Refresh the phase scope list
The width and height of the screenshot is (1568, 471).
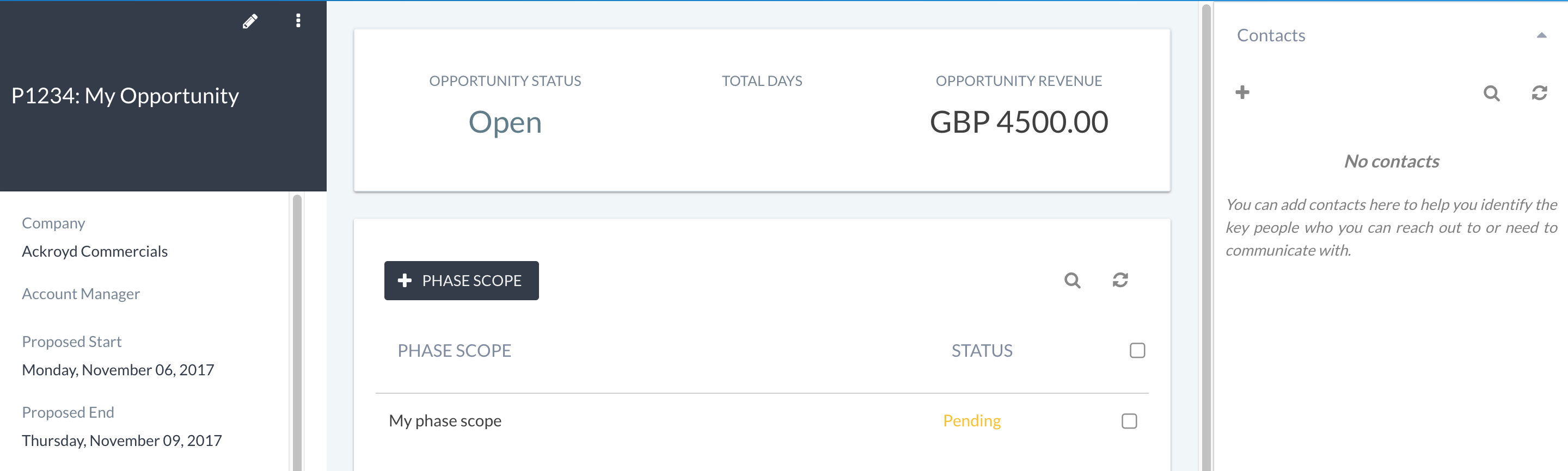[1120, 280]
